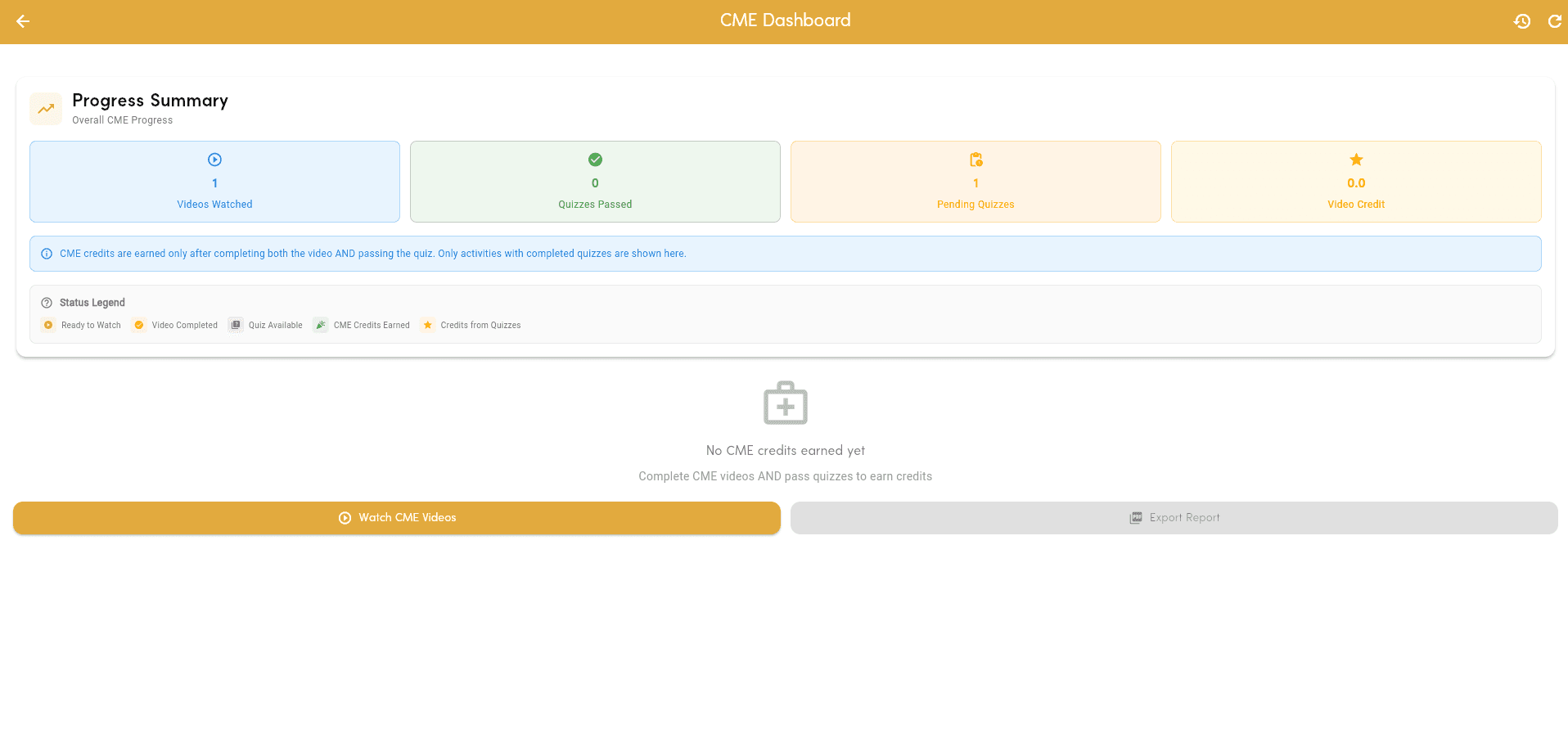Click the back arrow in the header
The width and height of the screenshot is (1568, 743).
pos(23,21)
